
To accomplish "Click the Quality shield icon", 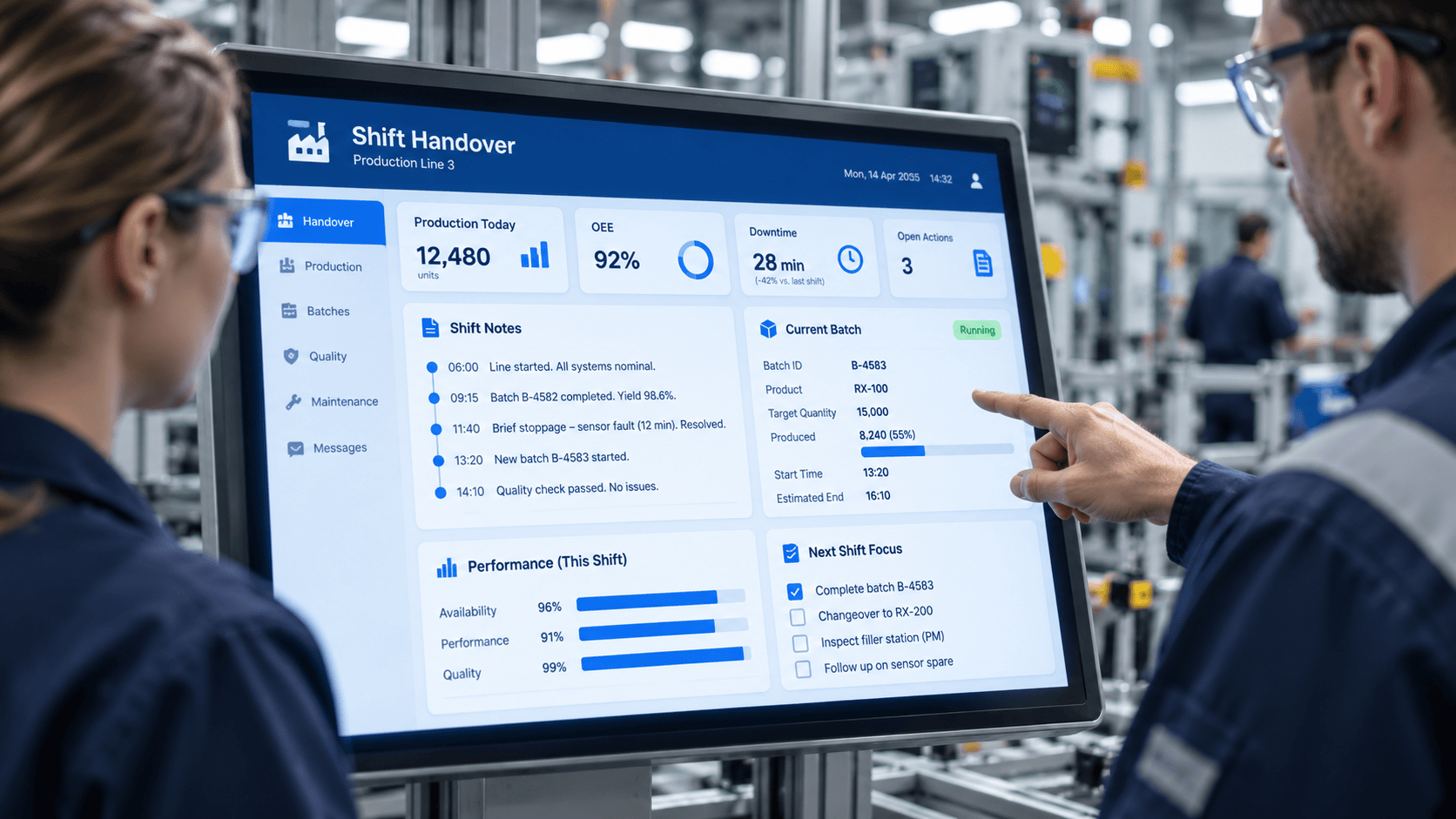I will pos(291,356).
